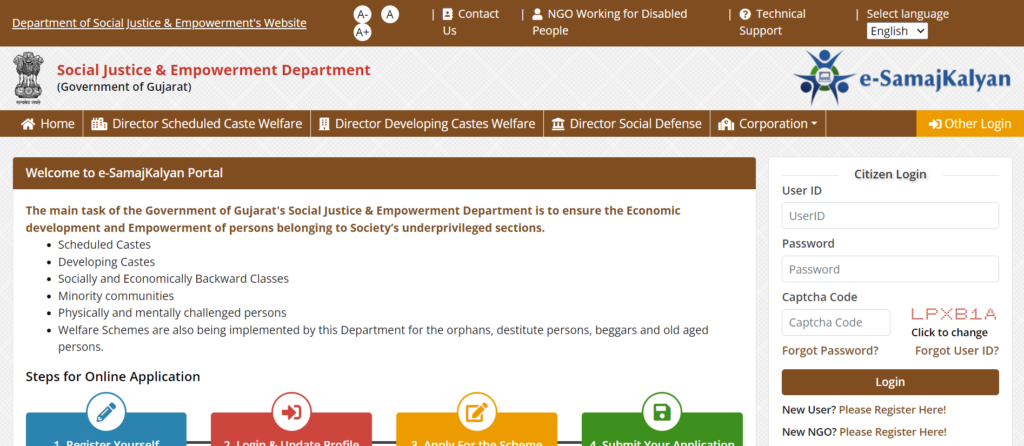
Task: Click the LPXB1A captcha image to change
Action: pyautogui.click(x=953, y=314)
